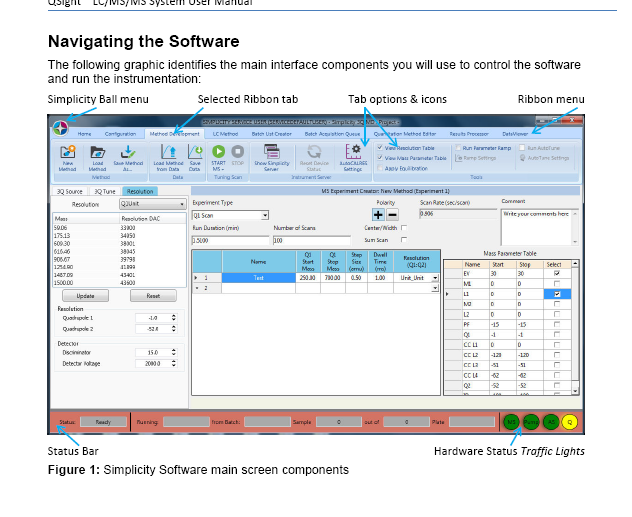Click the MS hardware status light
Viewport: 632px width, 517px height.
tap(511, 422)
